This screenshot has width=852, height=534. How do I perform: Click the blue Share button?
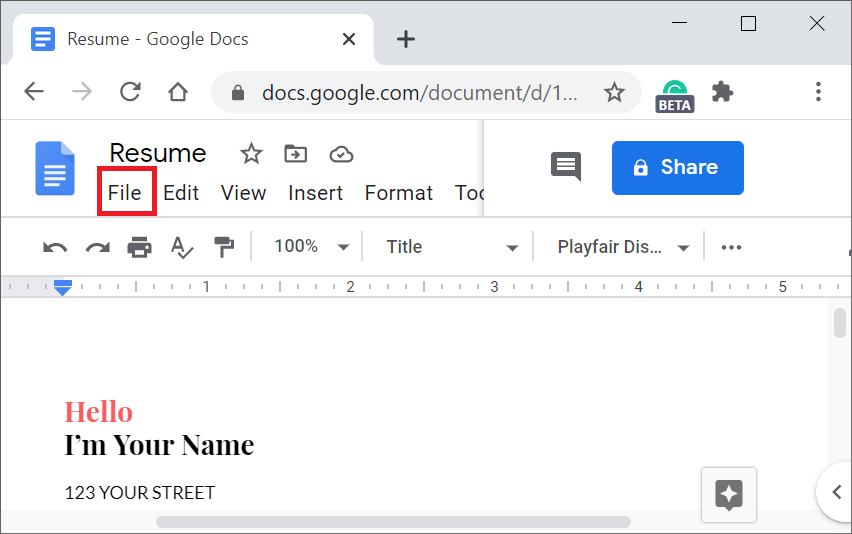pyautogui.click(x=677, y=167)
